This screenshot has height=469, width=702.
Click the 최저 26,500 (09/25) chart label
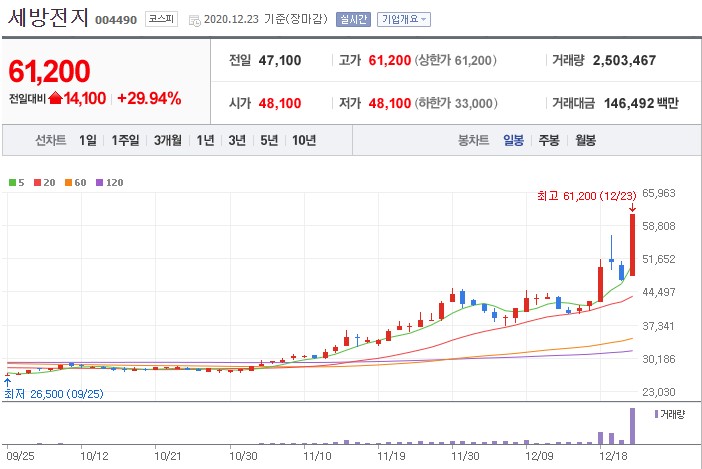[54, 394]
